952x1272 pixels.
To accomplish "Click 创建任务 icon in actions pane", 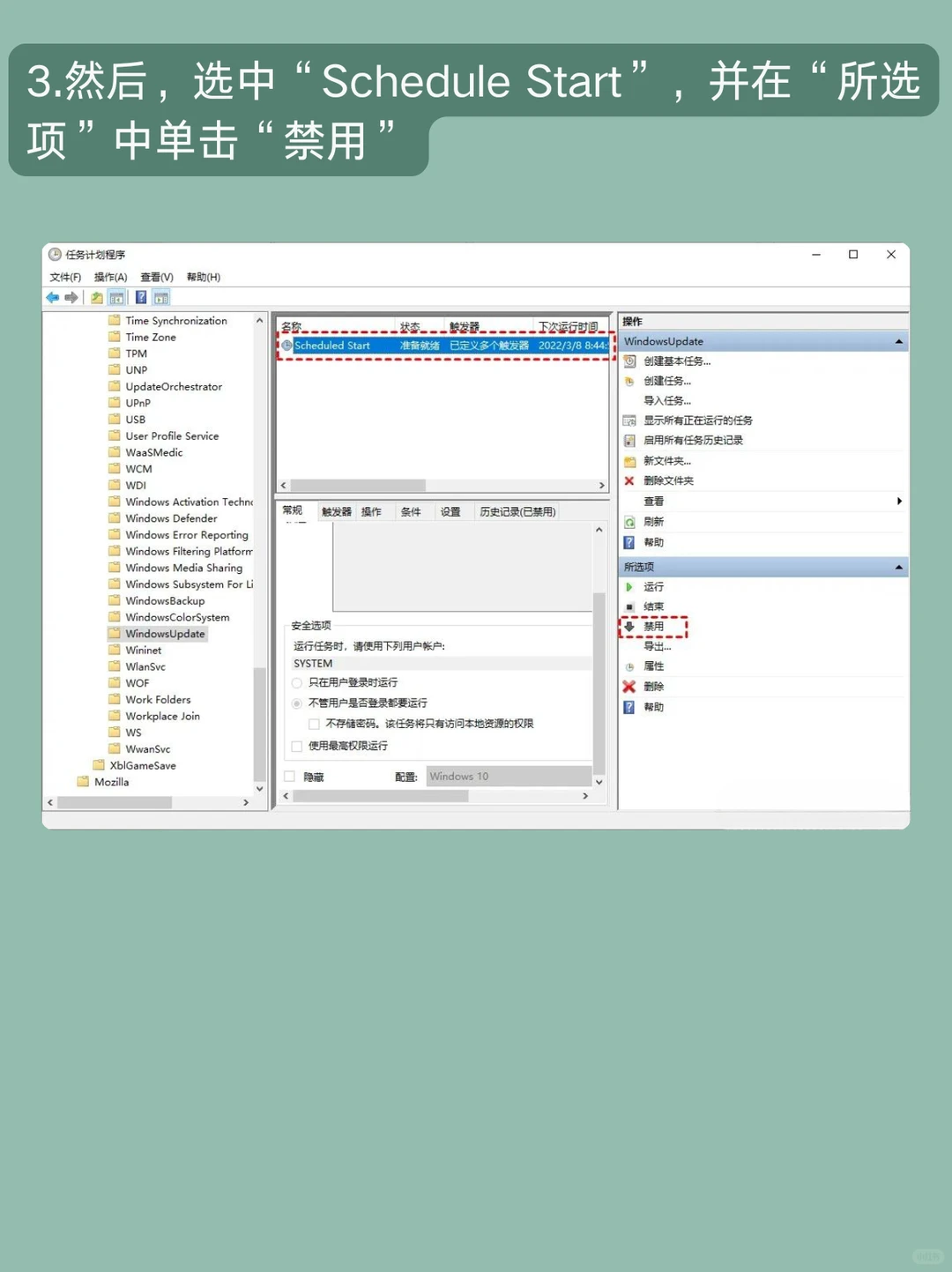I will click(629, 382).
